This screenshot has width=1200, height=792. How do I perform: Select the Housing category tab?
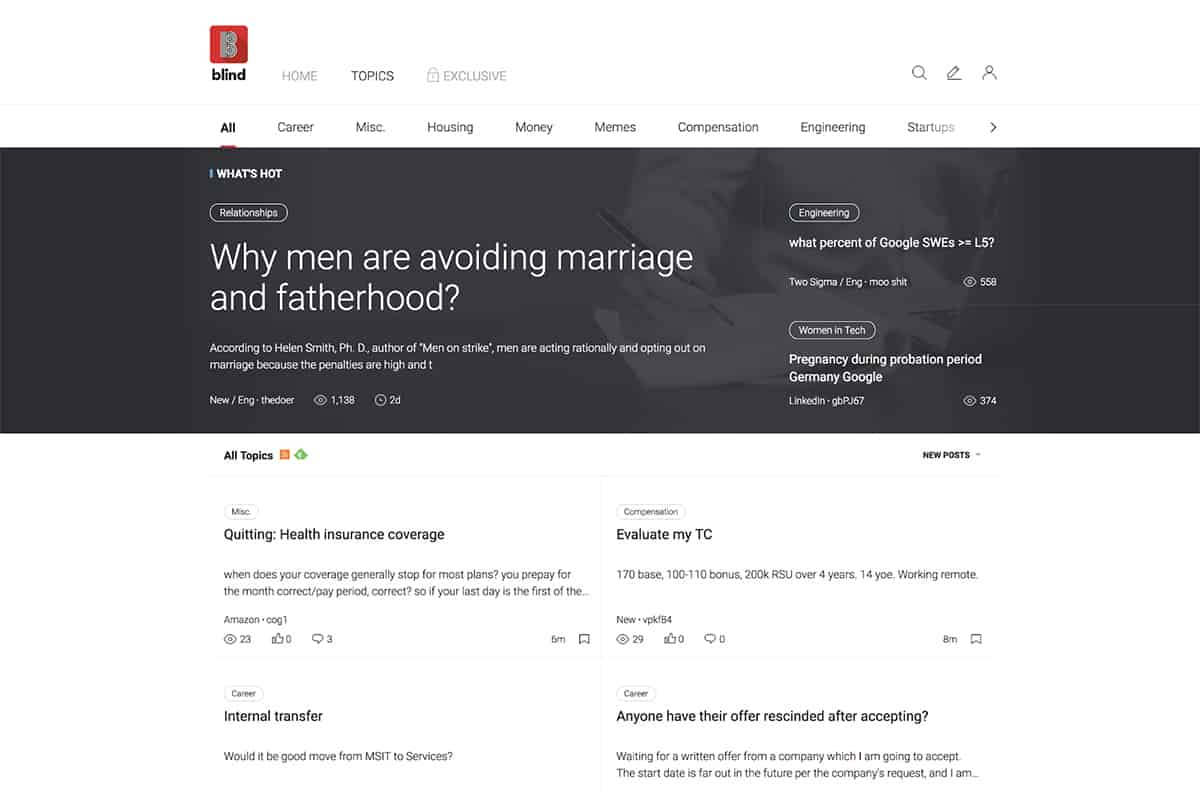(450, 127)
